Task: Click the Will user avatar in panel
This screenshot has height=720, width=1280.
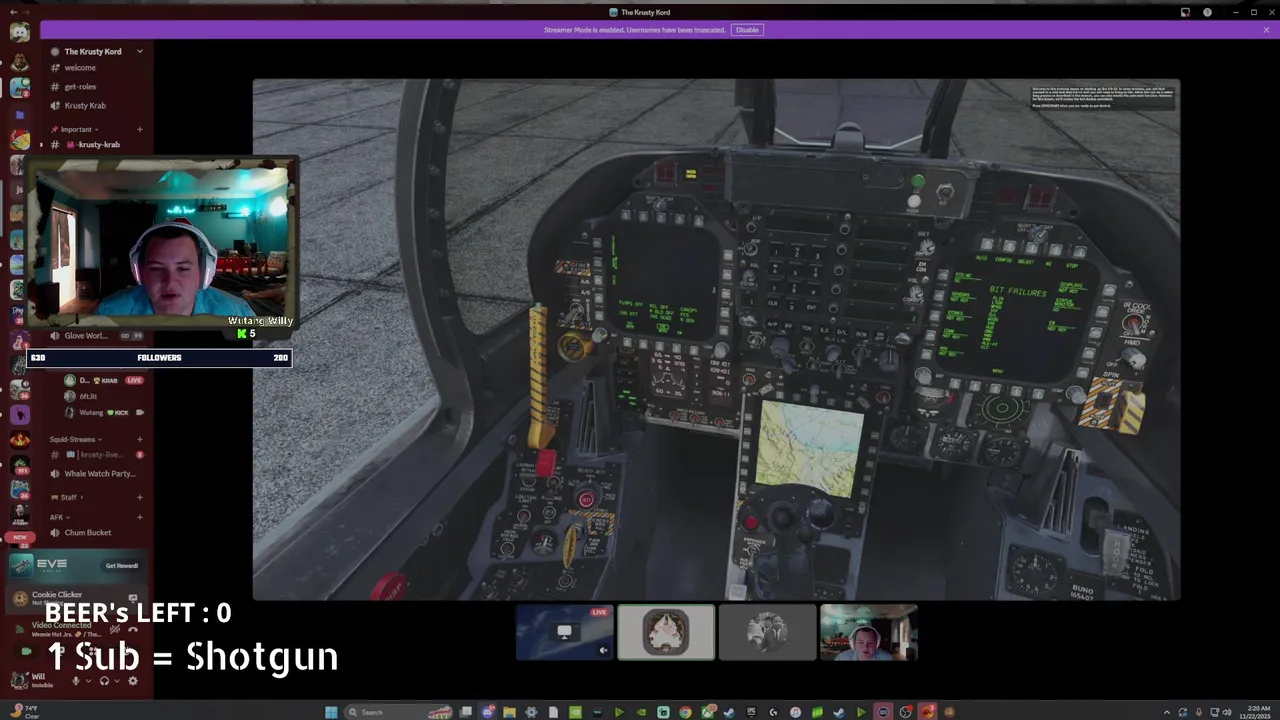Action: (19, 680)
